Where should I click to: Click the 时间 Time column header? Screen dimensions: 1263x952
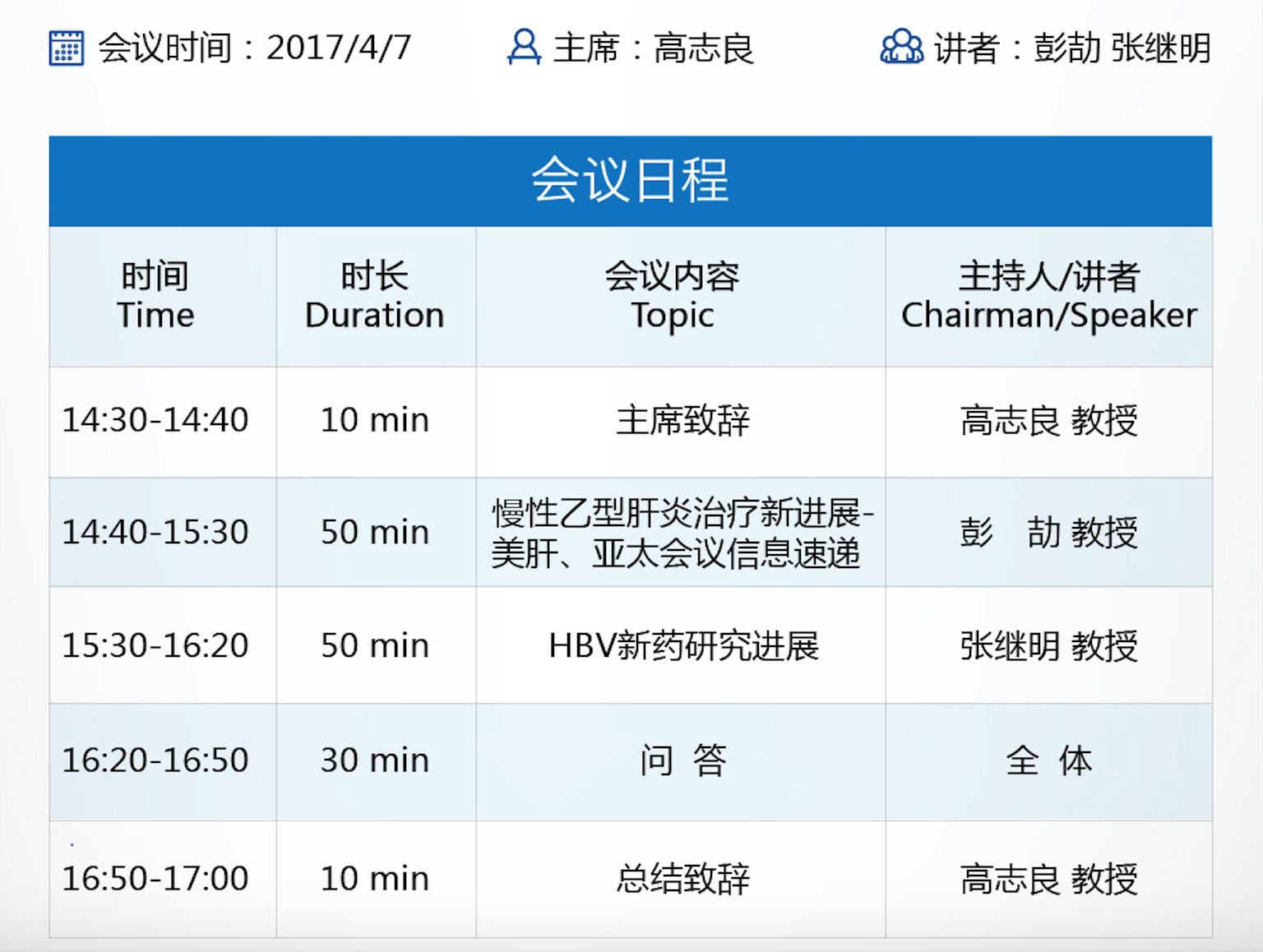point(163,297)
